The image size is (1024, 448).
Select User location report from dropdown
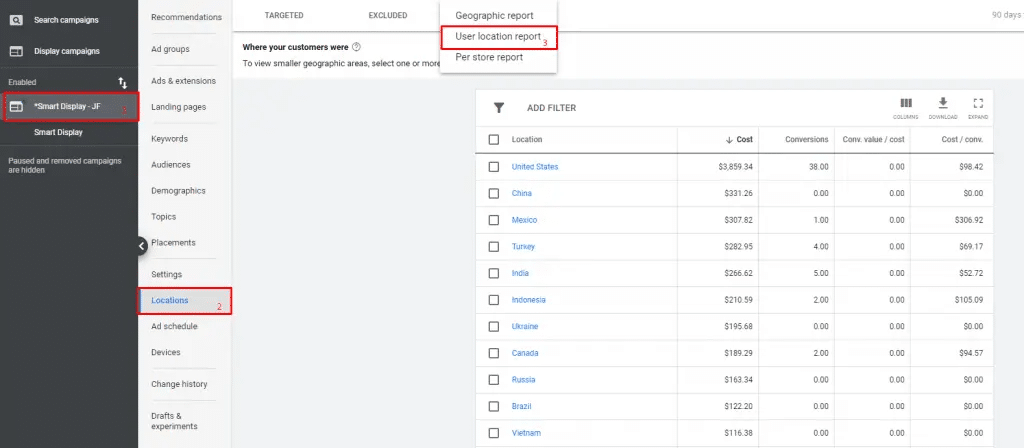(497, 37)
